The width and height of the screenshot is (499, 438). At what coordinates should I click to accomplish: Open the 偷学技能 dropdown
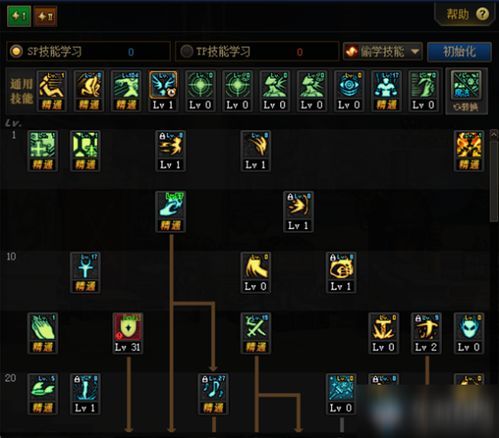coord(383,51)
